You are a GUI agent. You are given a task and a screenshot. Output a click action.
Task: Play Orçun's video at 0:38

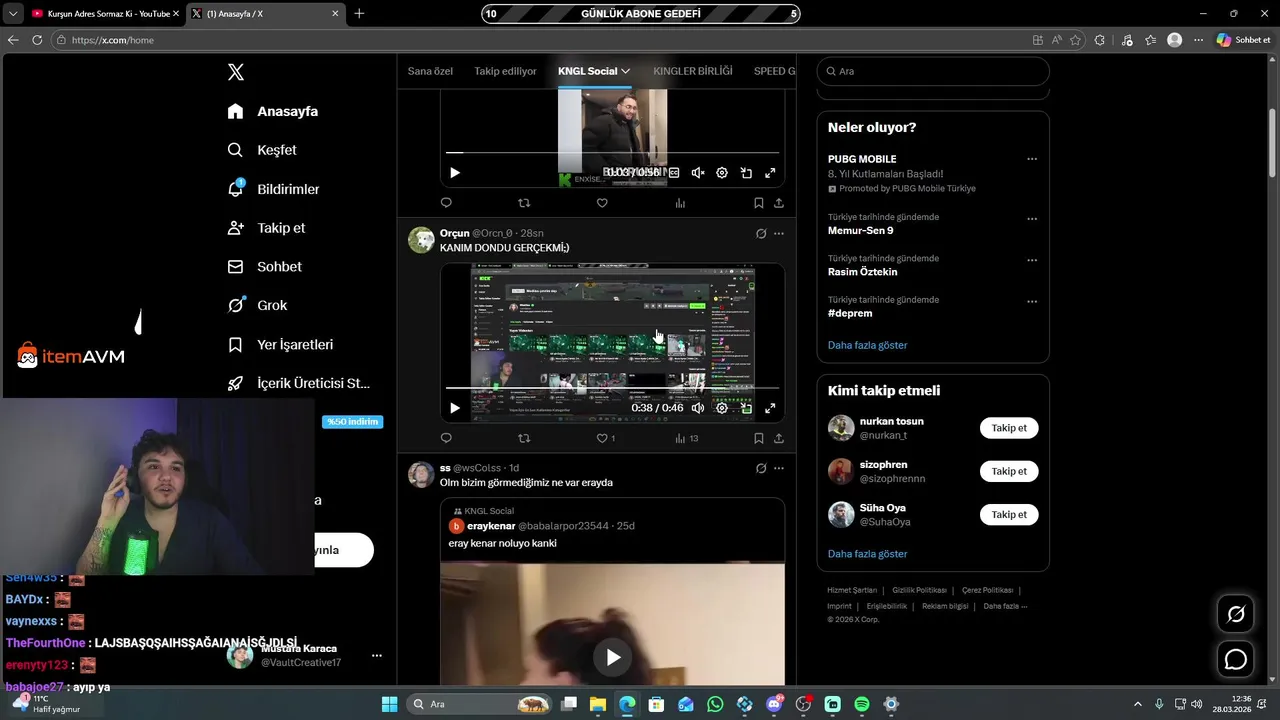coord(455,408)
